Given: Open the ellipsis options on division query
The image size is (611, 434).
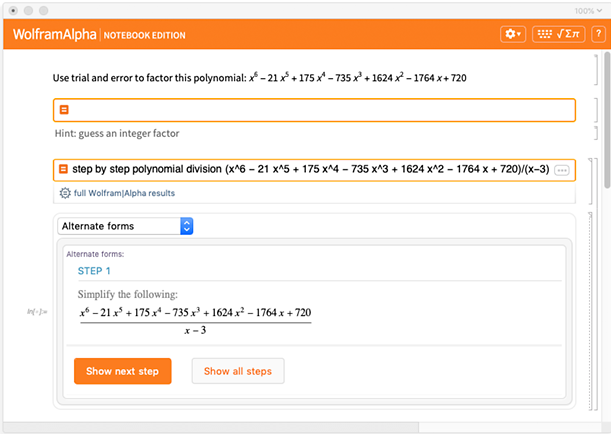Looking at the screenshot, I should coord(562,170).
